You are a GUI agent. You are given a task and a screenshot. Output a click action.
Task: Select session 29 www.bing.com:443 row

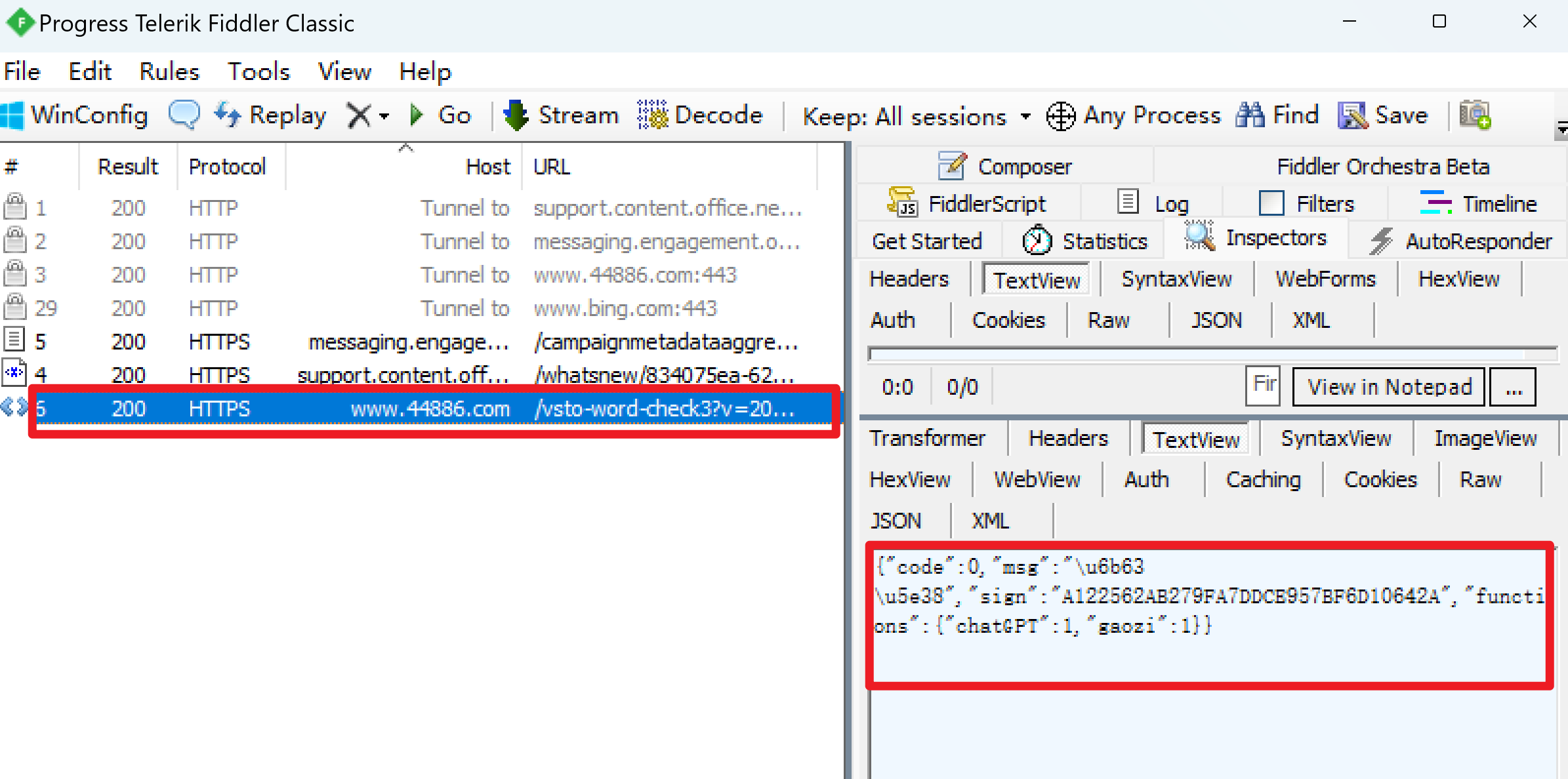pos(420,308)
